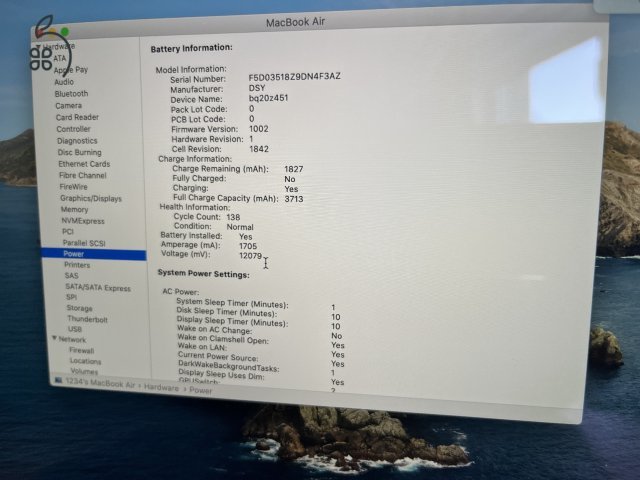
Task: Select the SPI item
Action: tap(71, 298)
